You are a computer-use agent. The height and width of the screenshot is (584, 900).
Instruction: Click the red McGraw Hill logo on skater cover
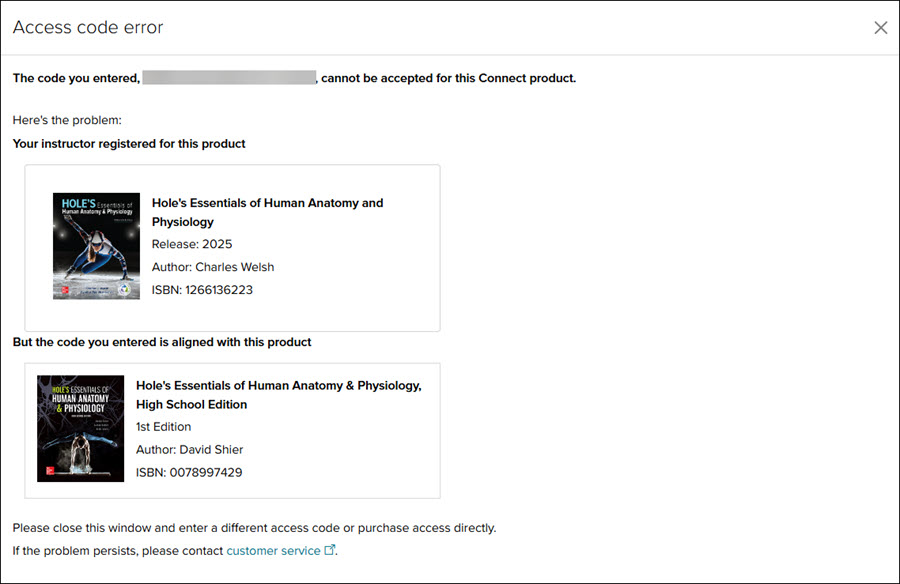tap(65, 290)
